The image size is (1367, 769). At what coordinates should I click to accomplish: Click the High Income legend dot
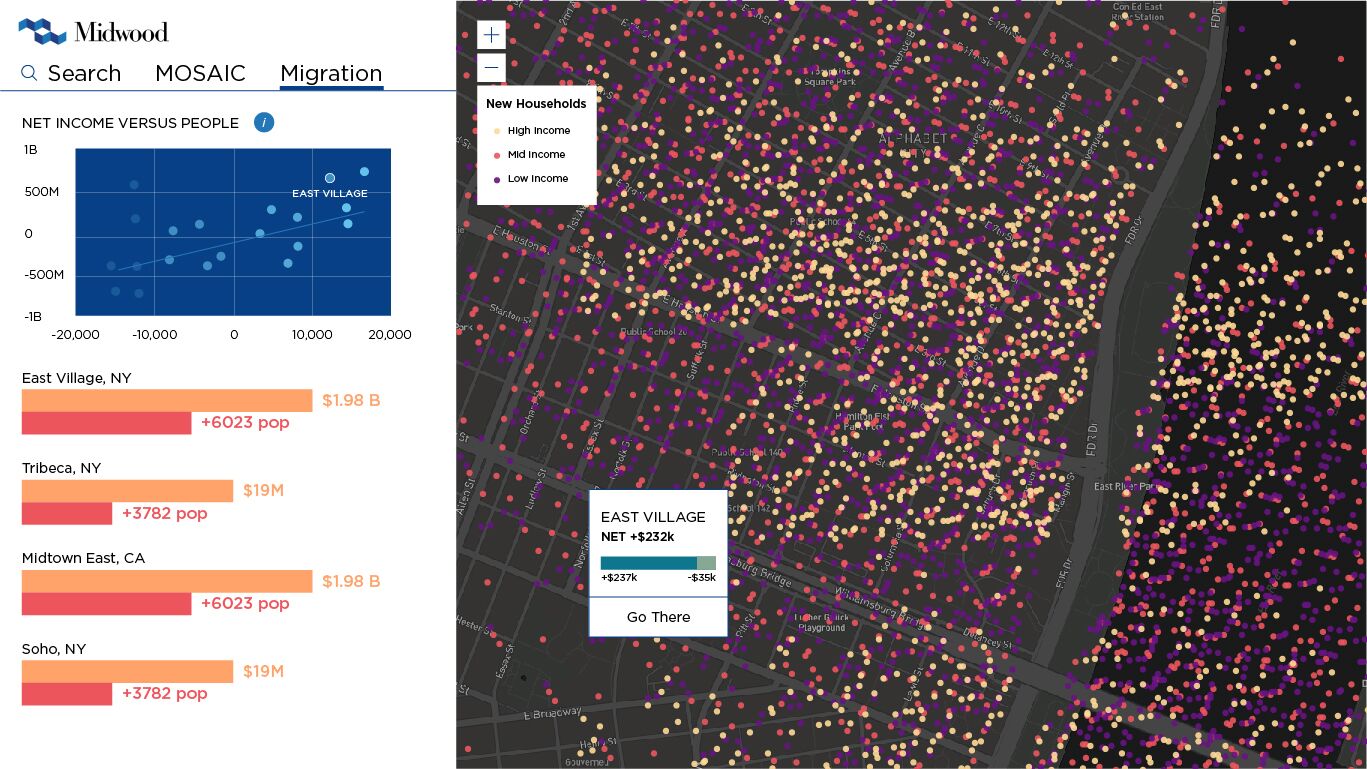pos(497,131)
